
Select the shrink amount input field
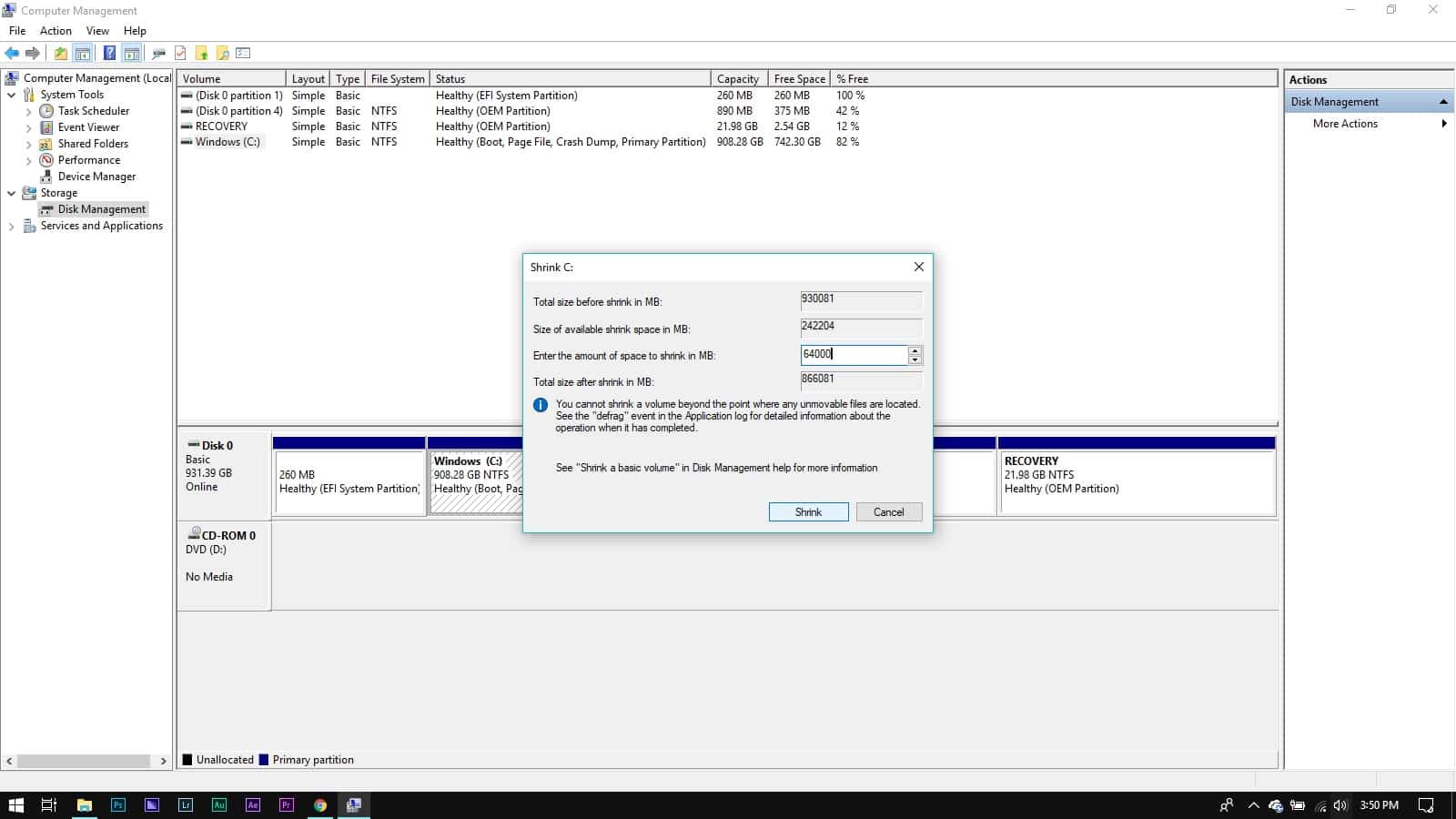point(855,355)
